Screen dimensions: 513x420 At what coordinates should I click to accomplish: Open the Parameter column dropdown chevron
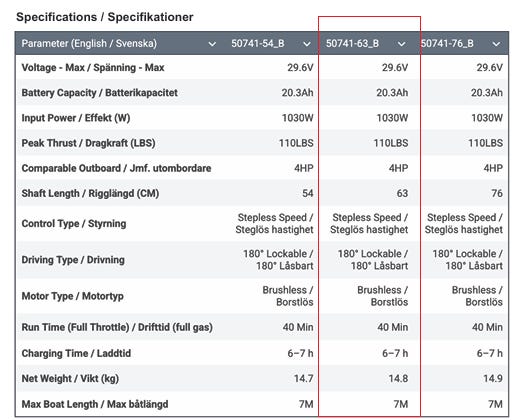tap(212, 44)
